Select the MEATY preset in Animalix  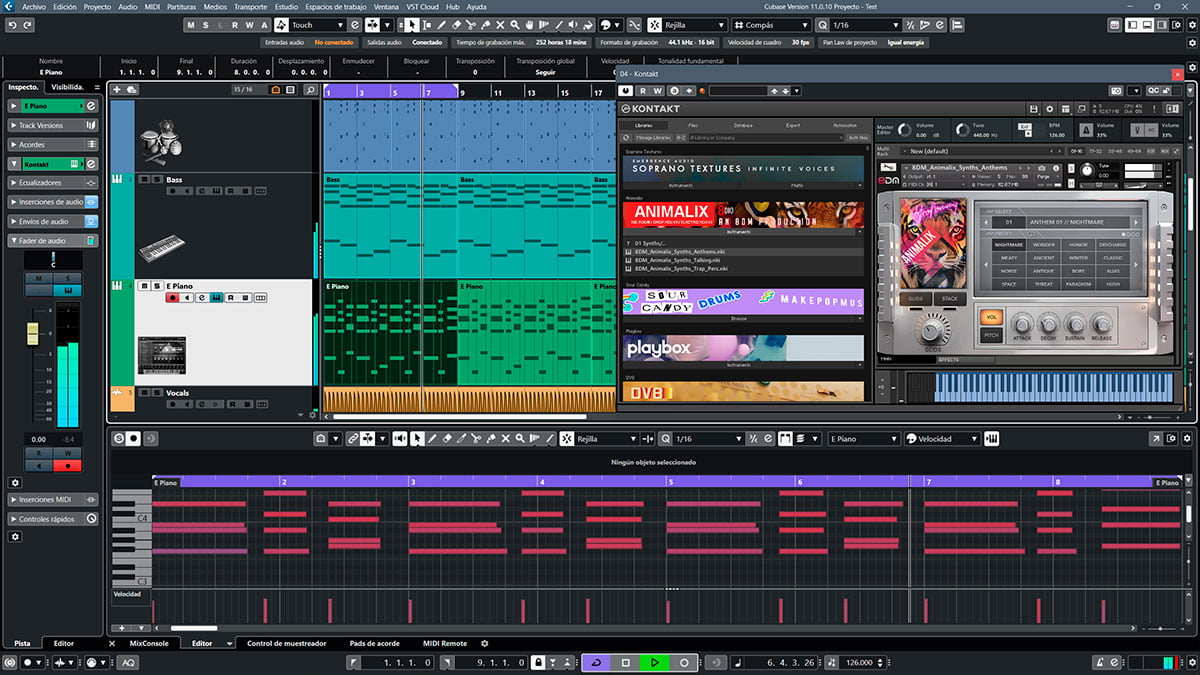[x=1009, y=258]
